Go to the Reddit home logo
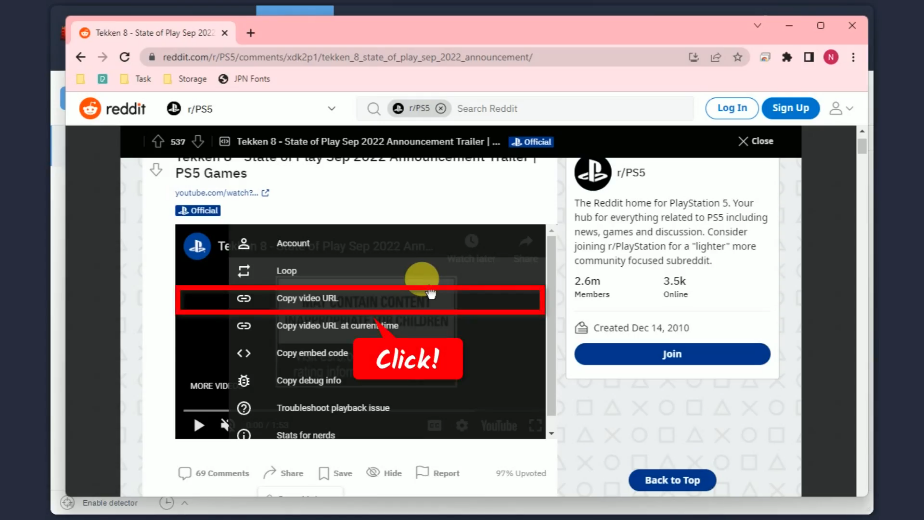Image resolution: width=924 pixels, height=520 pixels. point(113,108)
